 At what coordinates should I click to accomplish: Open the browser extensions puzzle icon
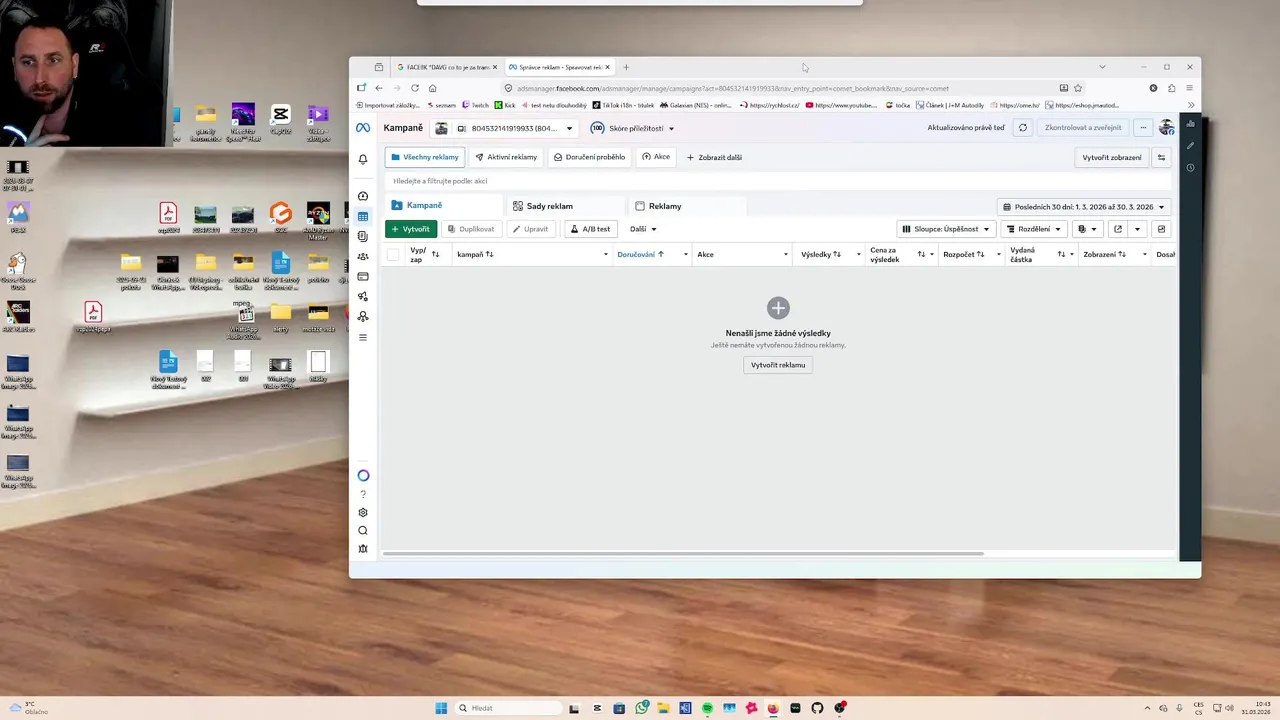(1171, 88)
